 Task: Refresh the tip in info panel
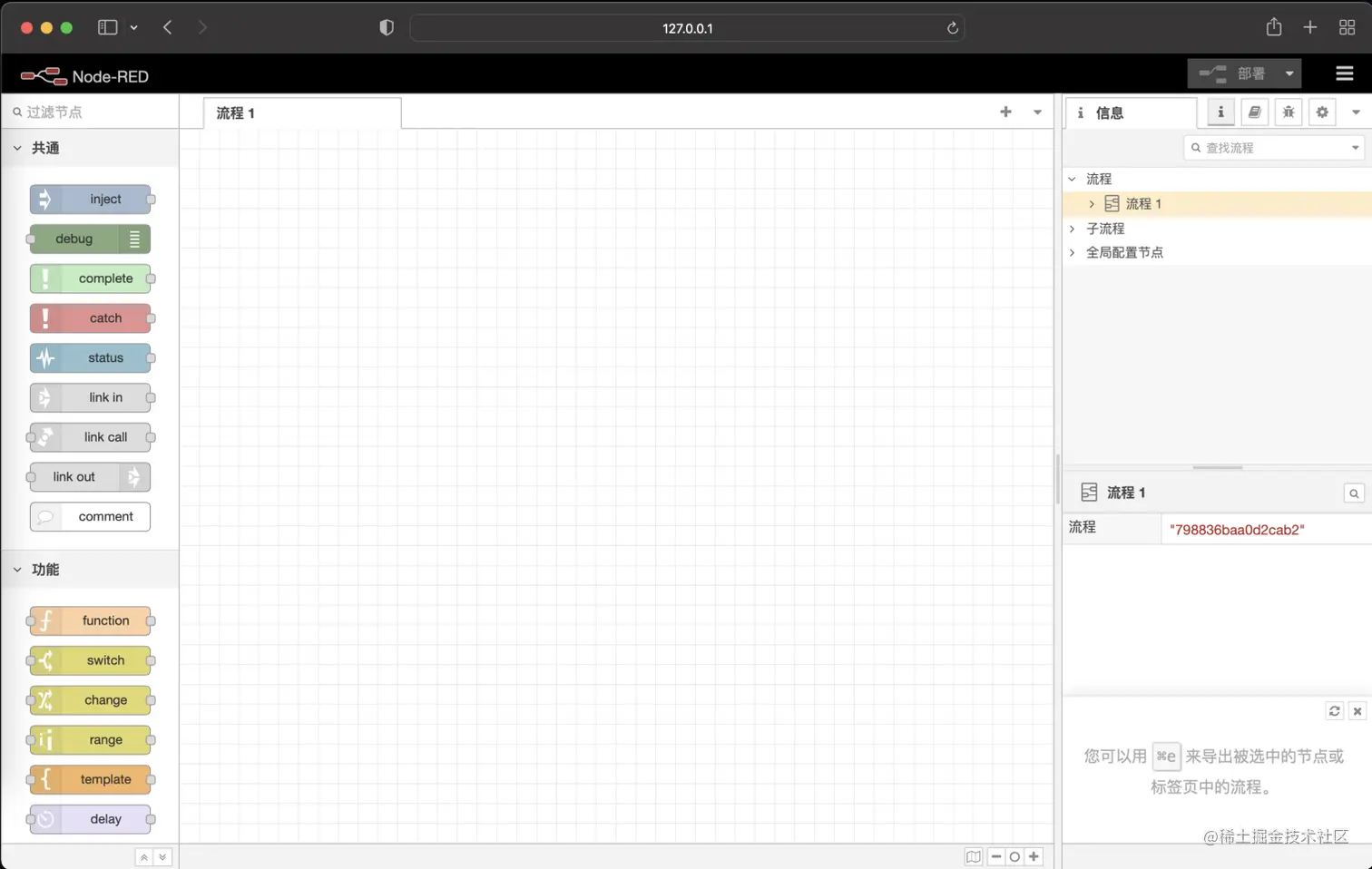click(x=1334, y=711)
